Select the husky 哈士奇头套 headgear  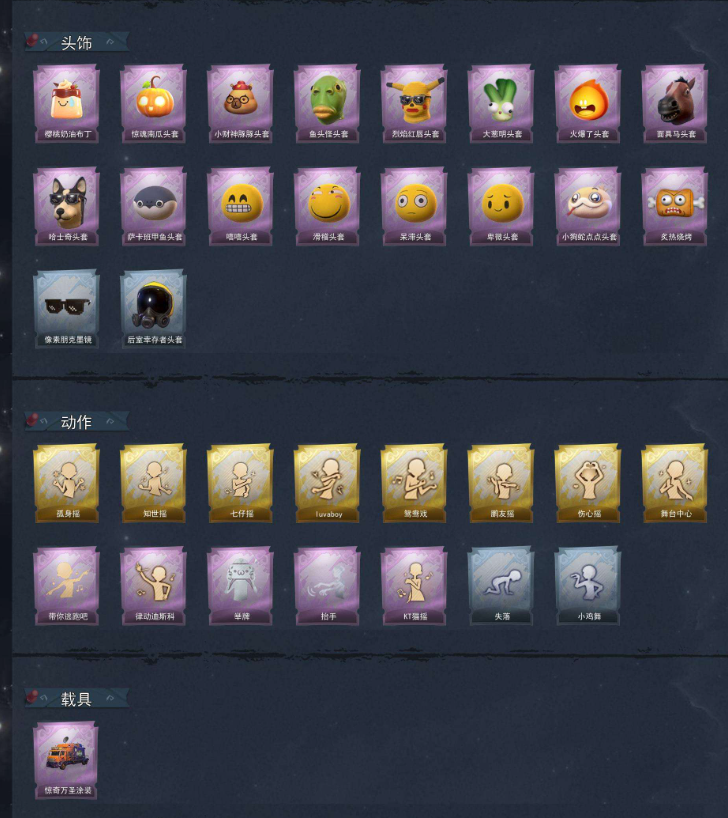coord(66,206)
